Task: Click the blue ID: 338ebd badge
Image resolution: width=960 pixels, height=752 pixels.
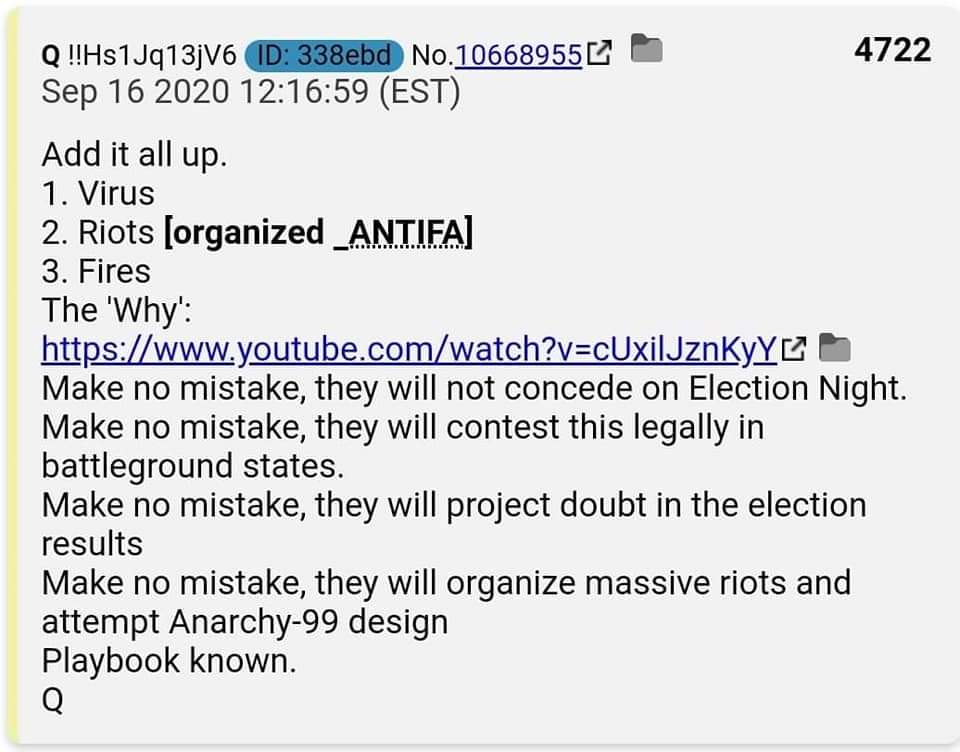Action: tap(324, 56)
